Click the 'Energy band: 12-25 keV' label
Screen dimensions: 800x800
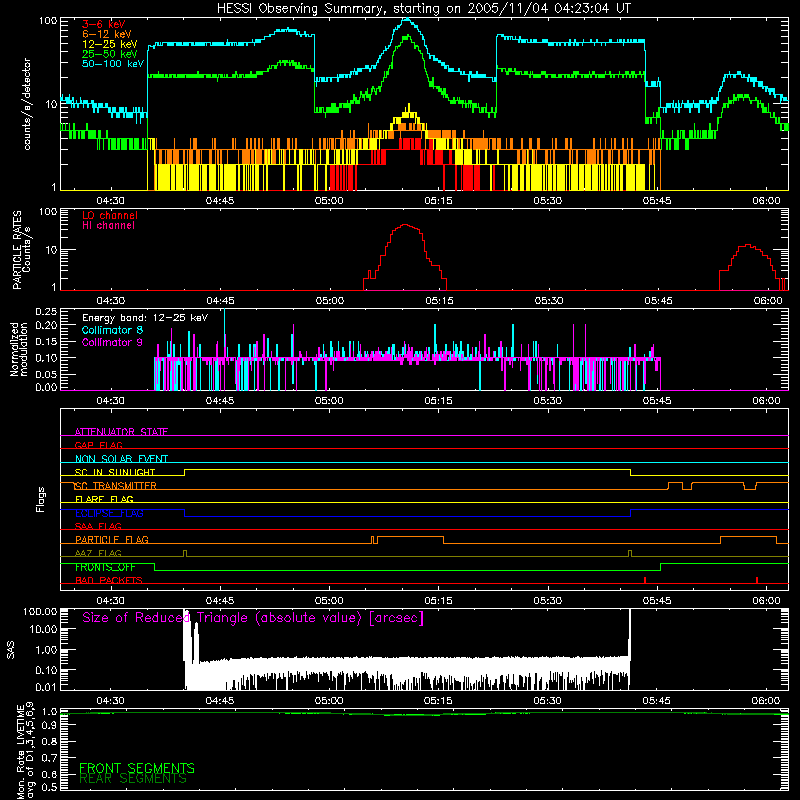(x=145, y=318)
